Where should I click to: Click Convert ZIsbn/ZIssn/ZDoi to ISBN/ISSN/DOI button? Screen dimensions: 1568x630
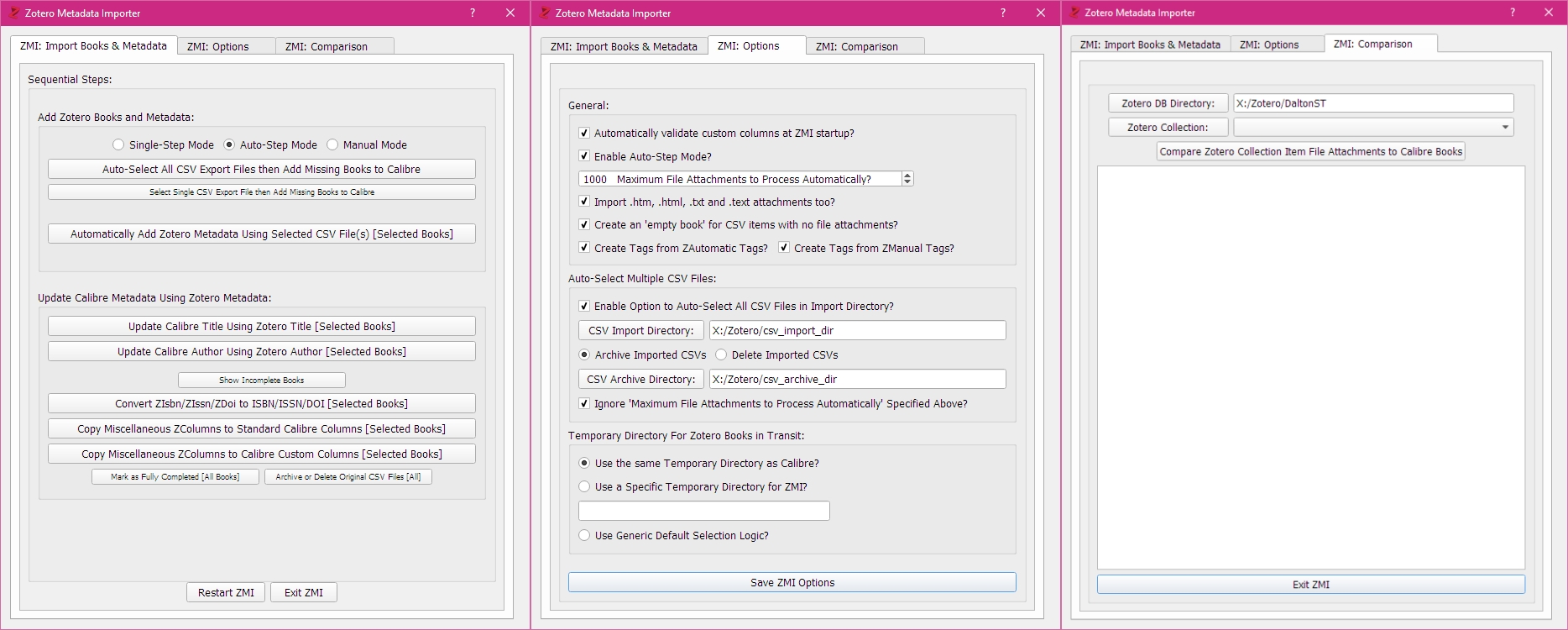pyautogui.click(x=262, y=403)
